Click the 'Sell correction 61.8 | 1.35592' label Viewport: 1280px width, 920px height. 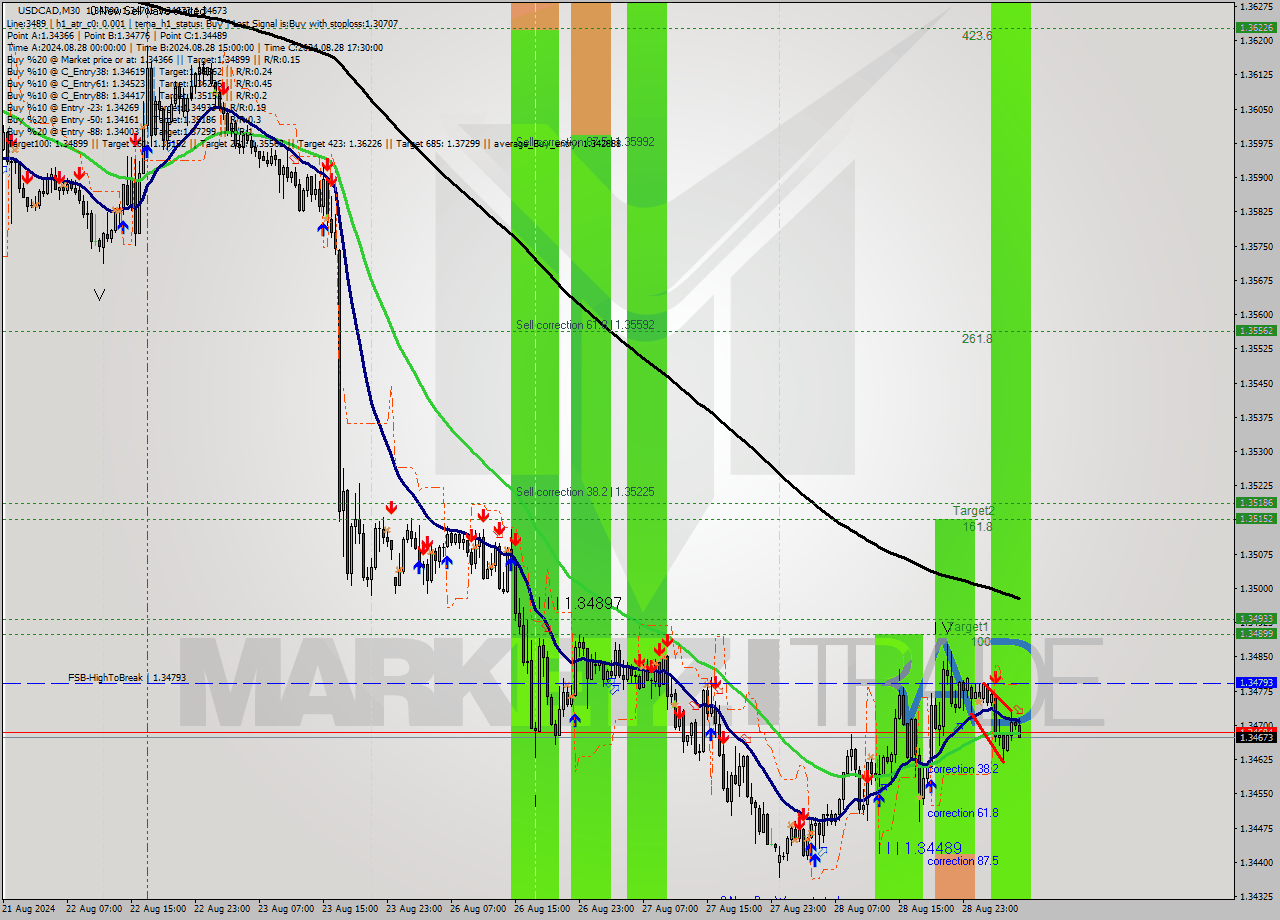point(585,325)
